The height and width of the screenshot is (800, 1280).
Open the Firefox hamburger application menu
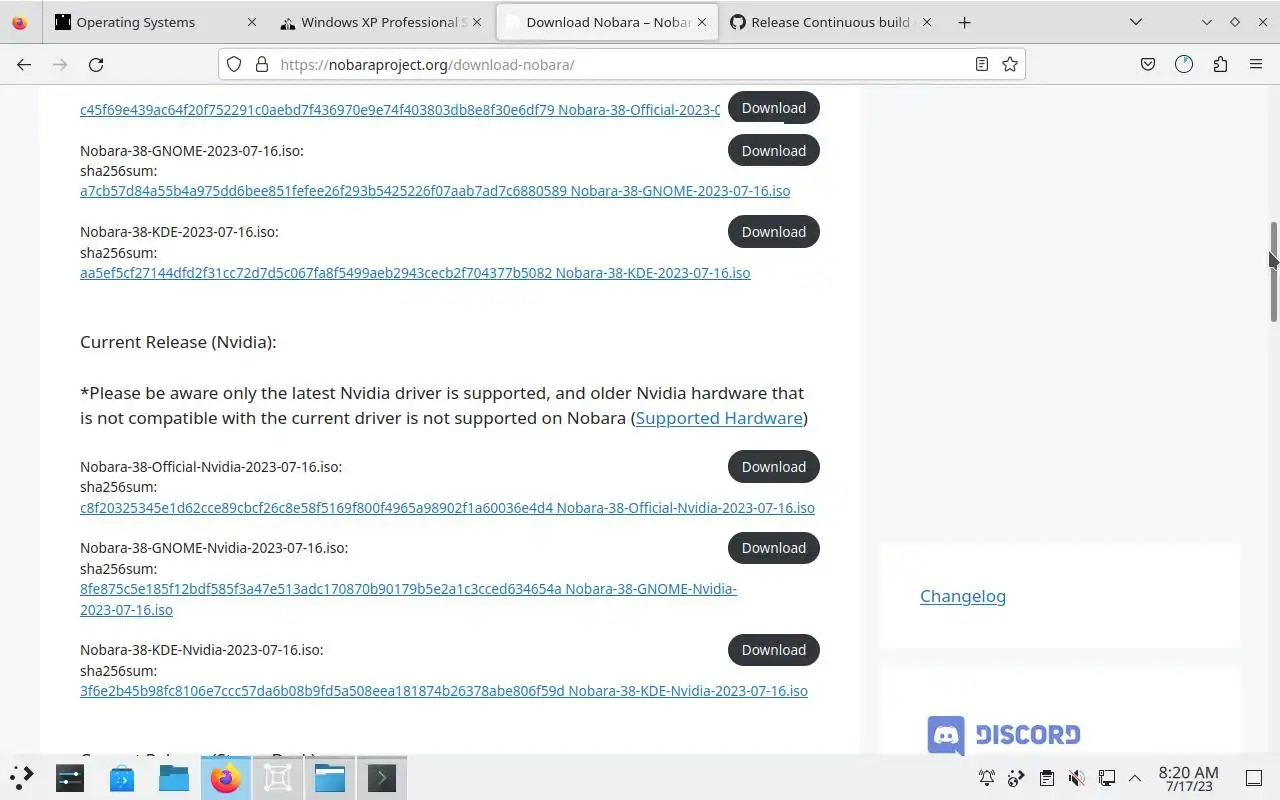(1256, 64)
